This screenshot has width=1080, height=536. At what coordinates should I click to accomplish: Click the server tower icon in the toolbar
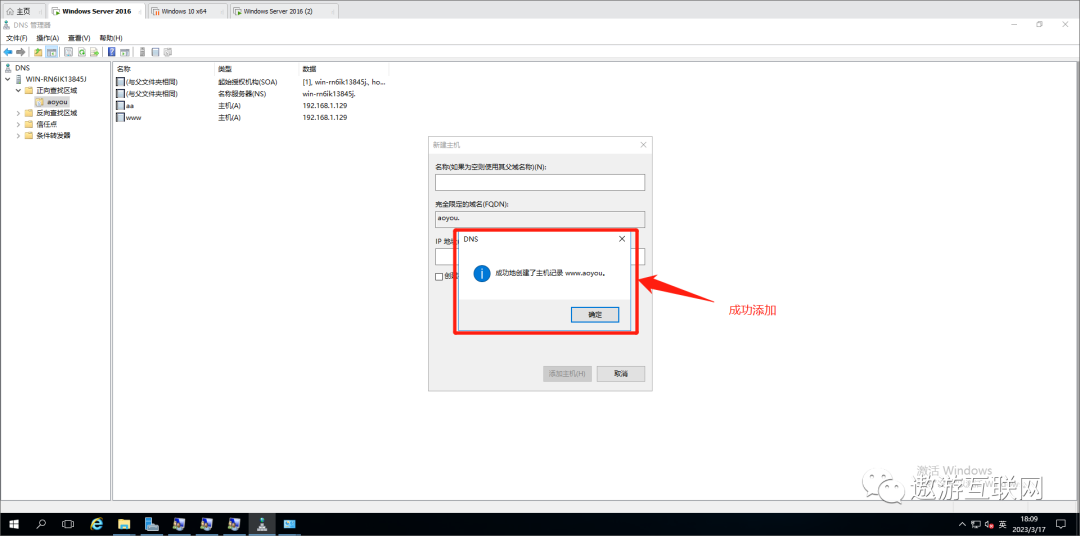coord(143,52)
